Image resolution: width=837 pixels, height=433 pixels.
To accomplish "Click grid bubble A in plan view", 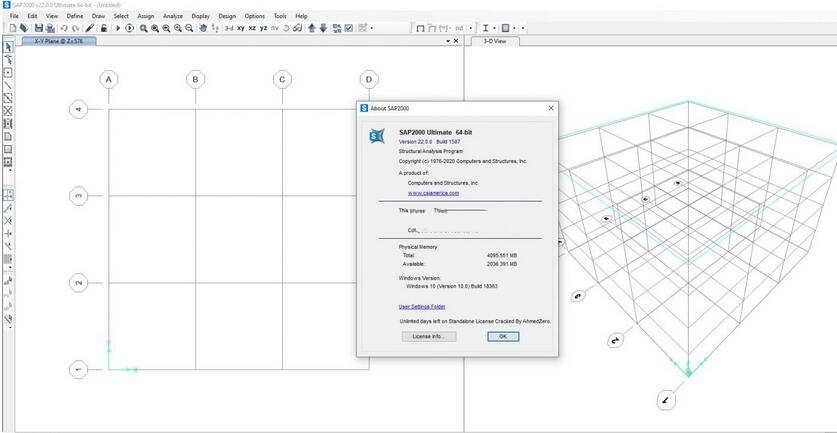I will pos(109,80).
